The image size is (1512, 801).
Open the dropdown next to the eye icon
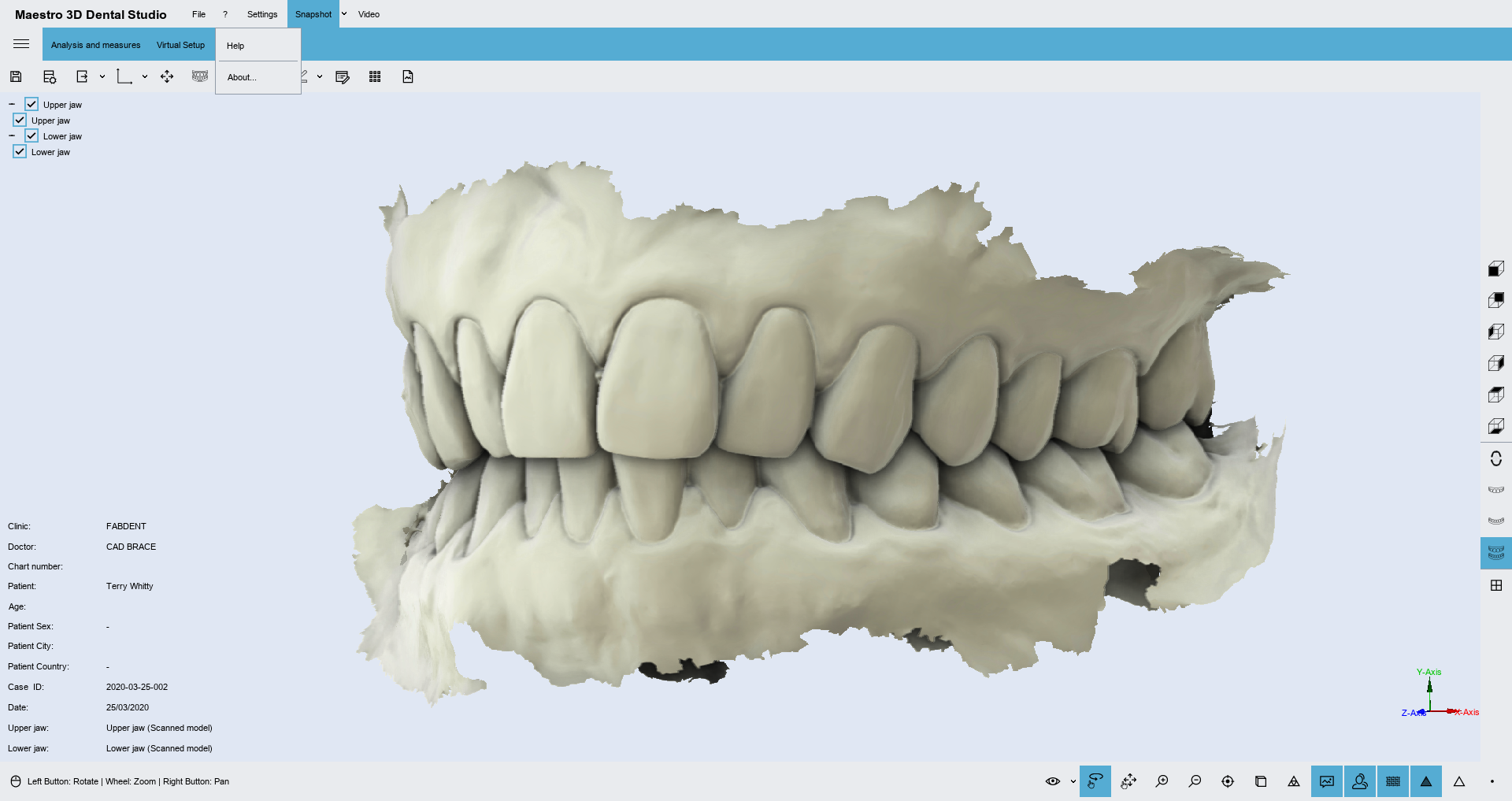click(1073, 781)
